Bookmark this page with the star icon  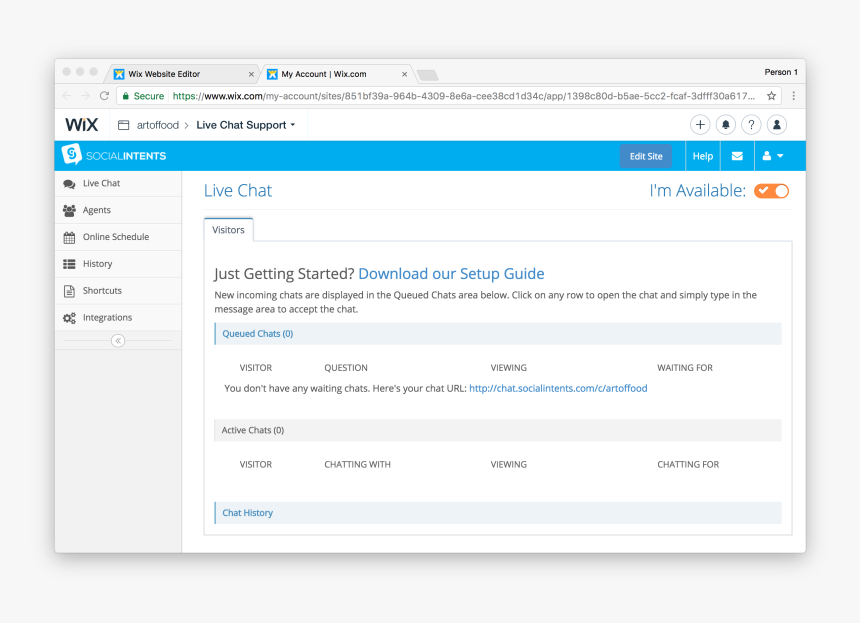[x=772, y=96]
